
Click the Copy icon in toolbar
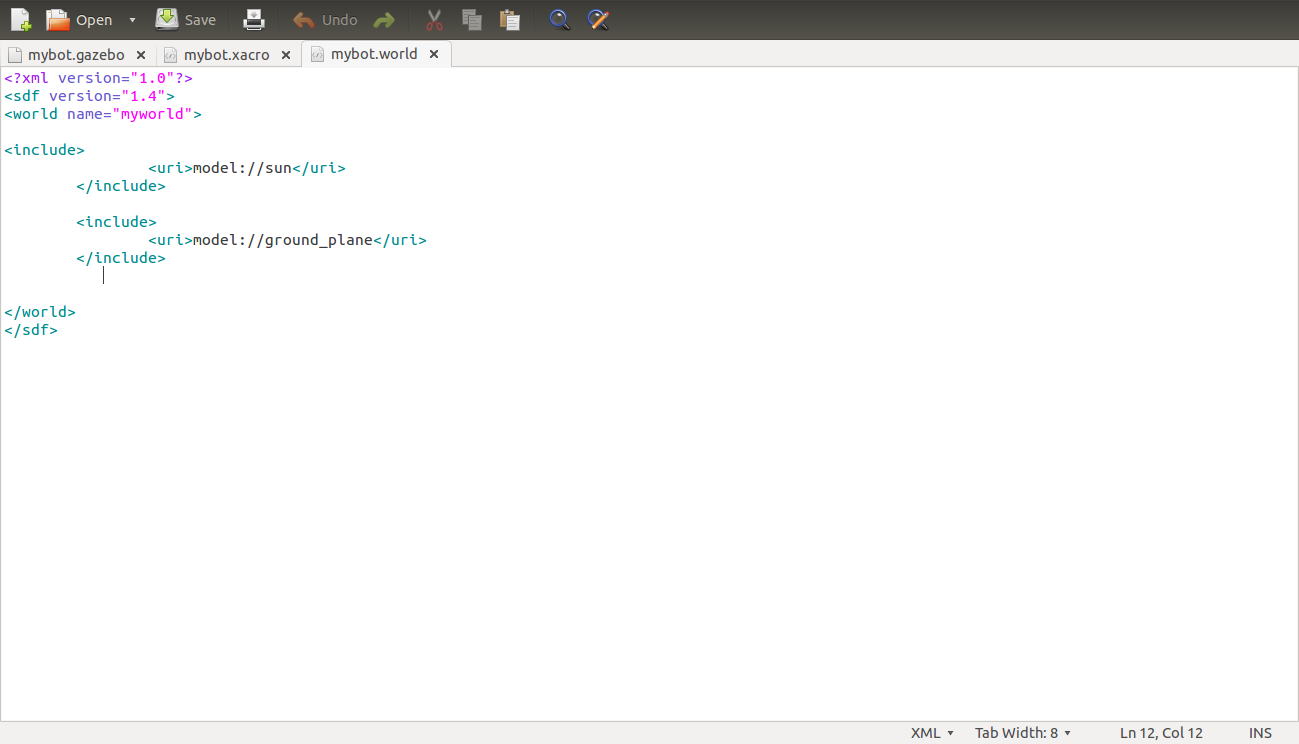[472, 19]
